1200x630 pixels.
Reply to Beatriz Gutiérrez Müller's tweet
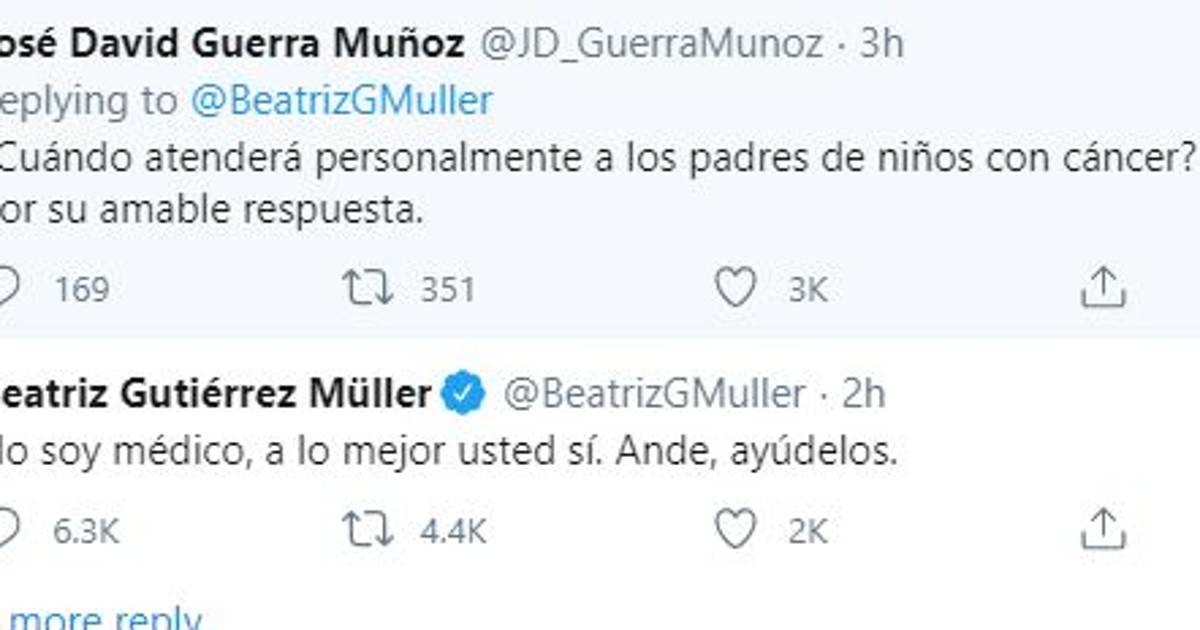pyautogui.click(x=8, y=530)
